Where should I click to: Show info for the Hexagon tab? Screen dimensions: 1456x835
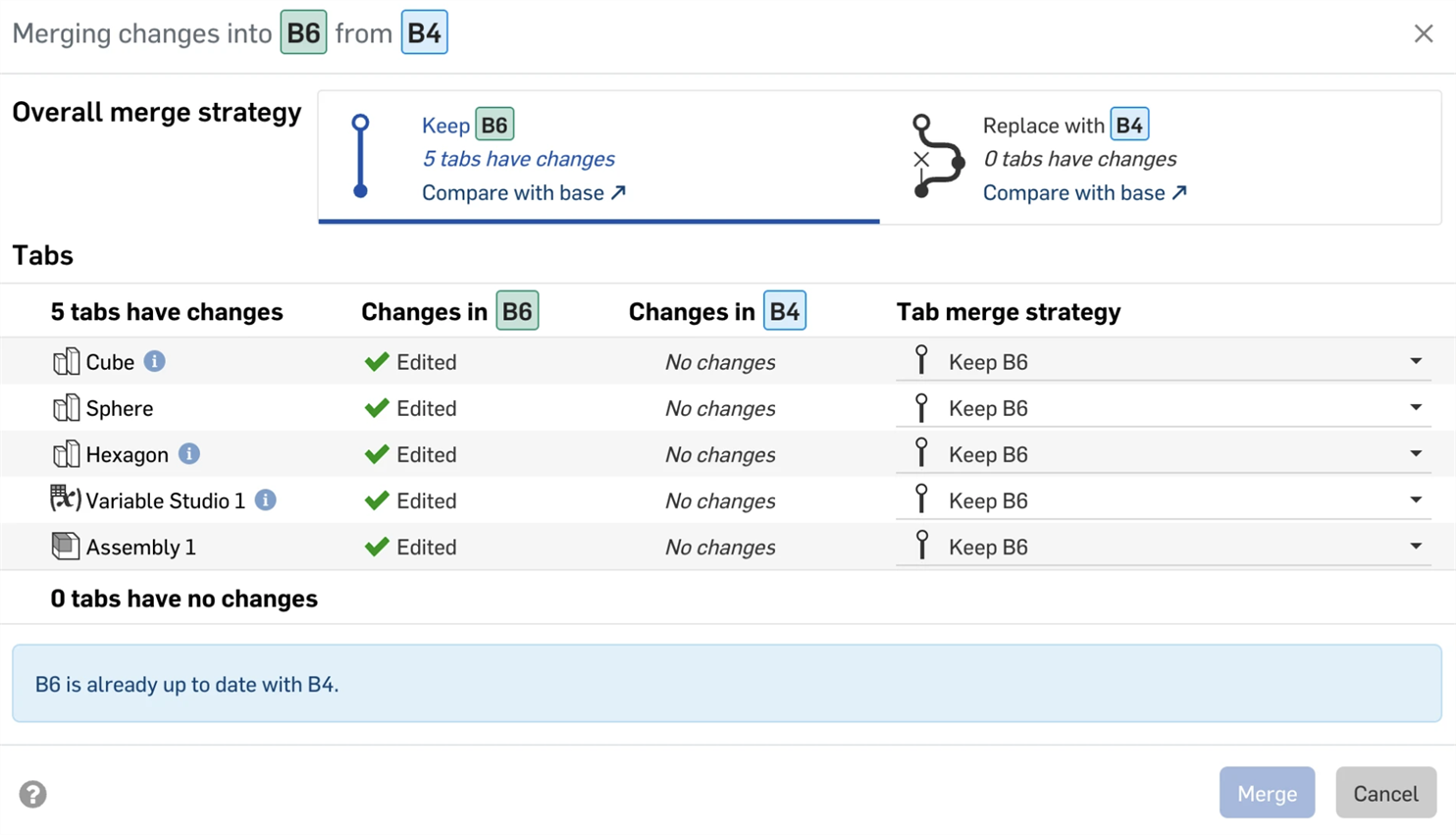click(x=189, y=453)
